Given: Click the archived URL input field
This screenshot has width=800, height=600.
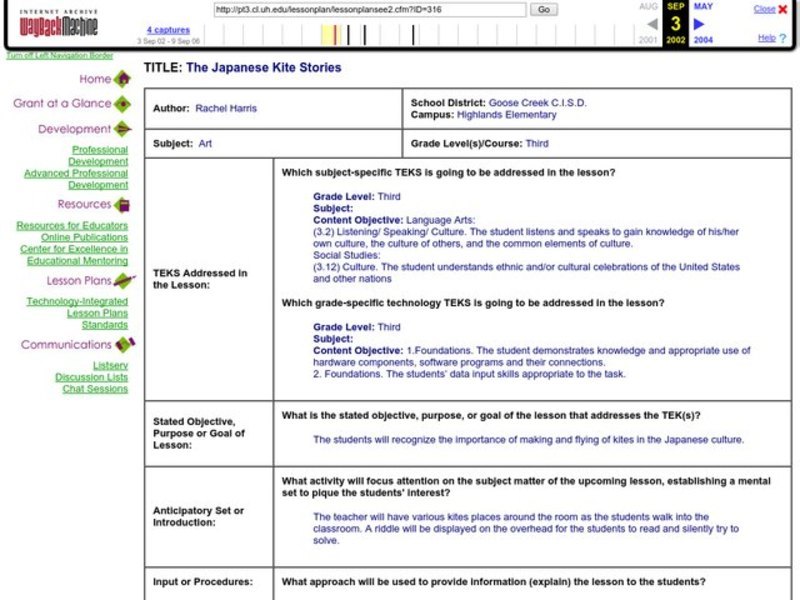Looking at the screenshot, I should tap(369, 9).
